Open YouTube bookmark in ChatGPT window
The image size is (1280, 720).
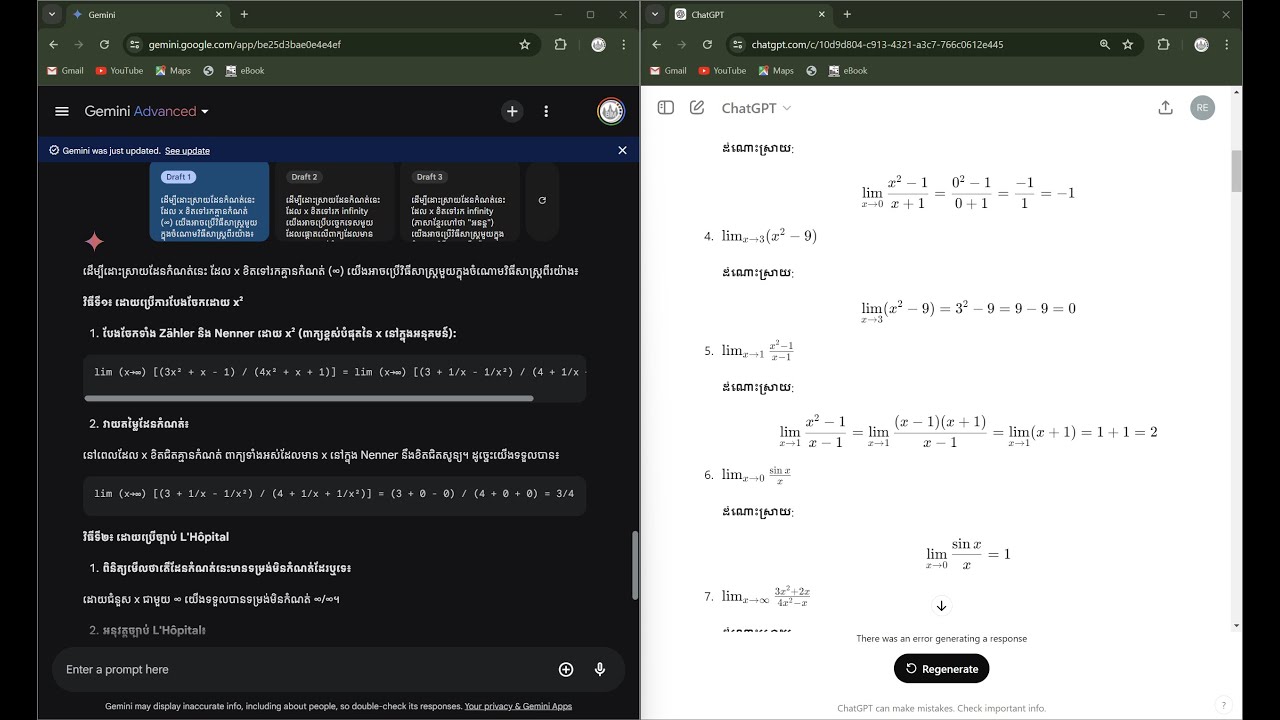pyautogui.click(x=722, y=71)
